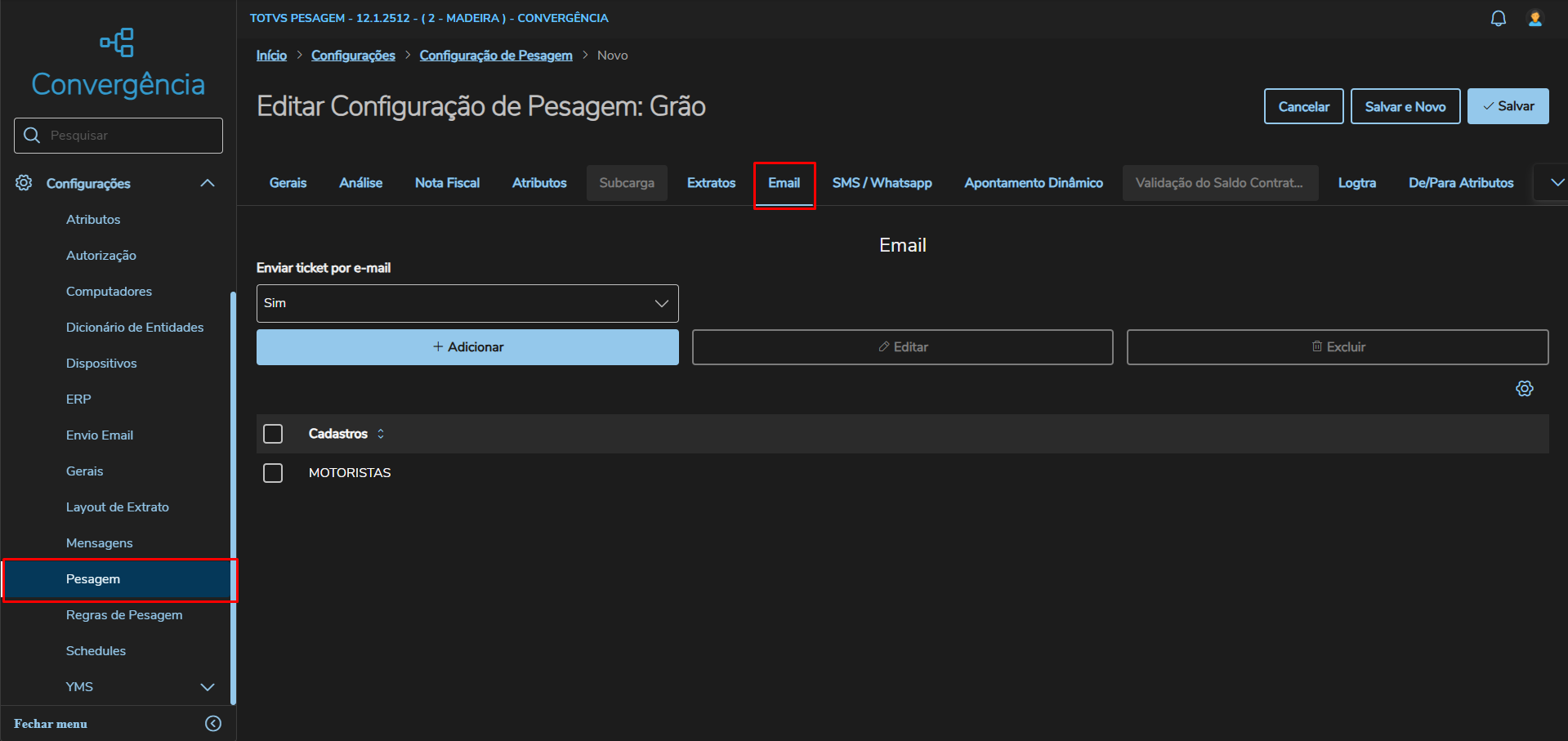The height and width of the screenshot is (741, 1568).
Task: Click the Editar button
Action: [x=903, y=347]
